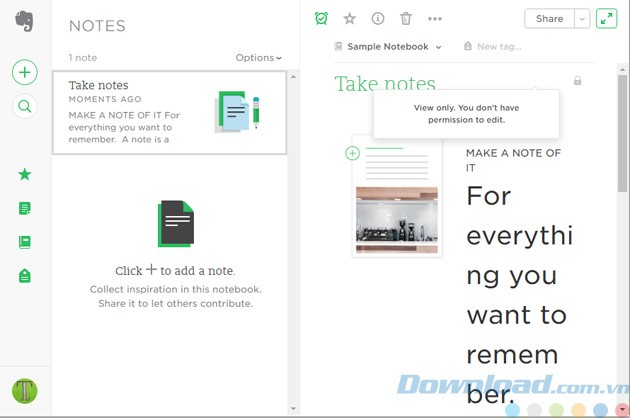This screenshot has height=418, width=630.
Task: Click the lock icon beside the note title
Action: (x=577, y=80)
